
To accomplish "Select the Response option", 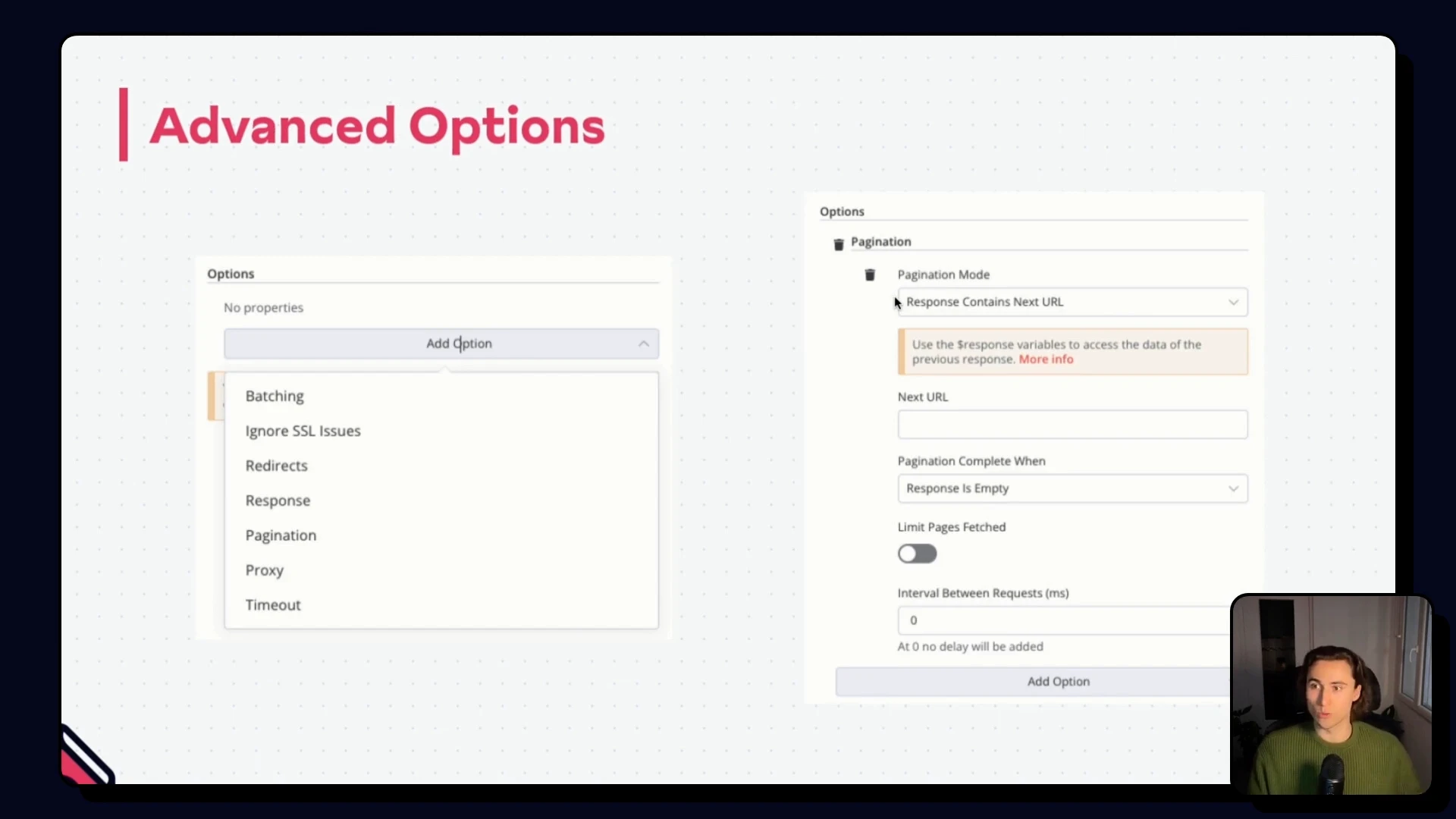I will click(x=278, y=500).
